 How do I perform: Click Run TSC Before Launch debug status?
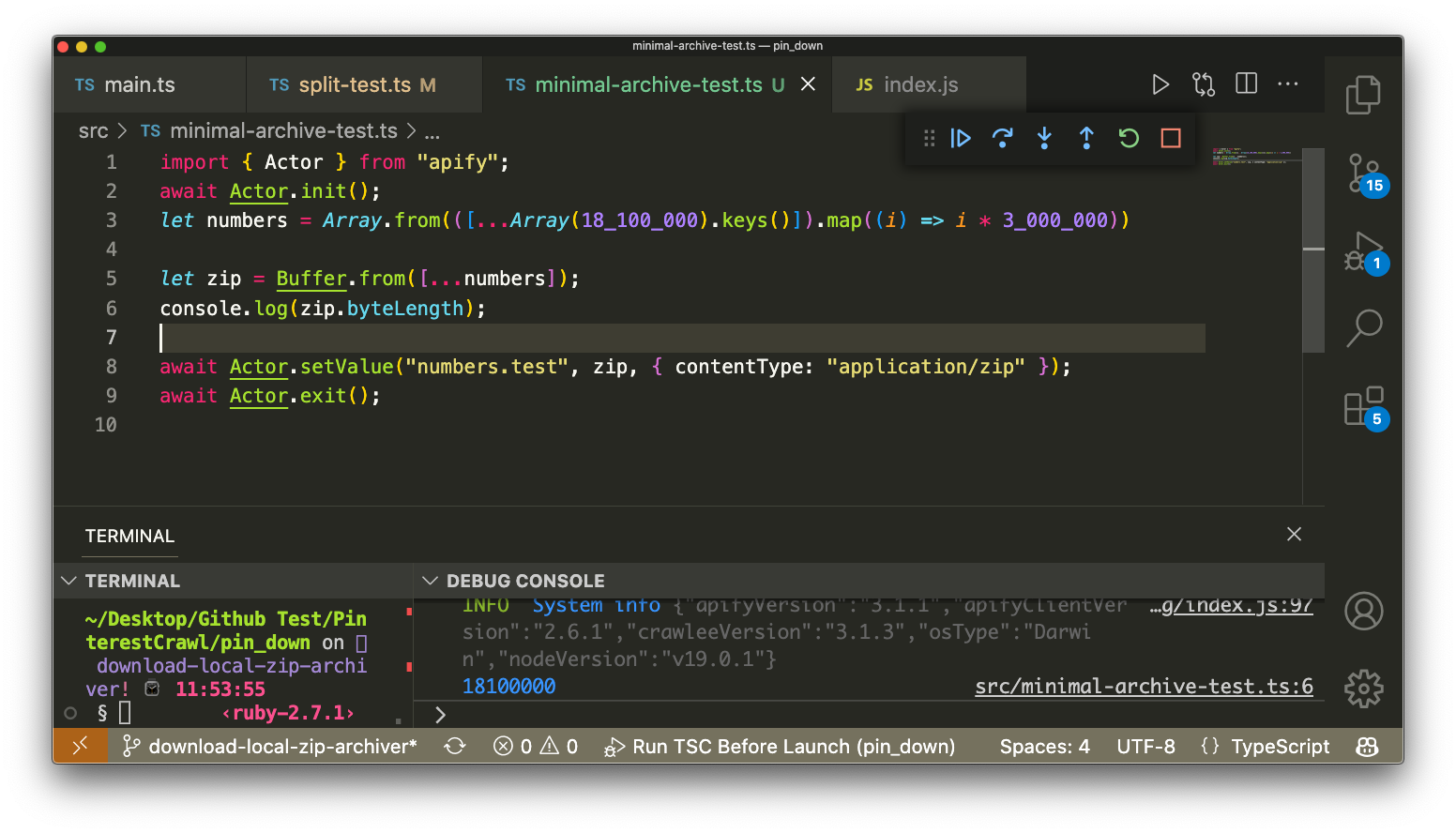780,746
